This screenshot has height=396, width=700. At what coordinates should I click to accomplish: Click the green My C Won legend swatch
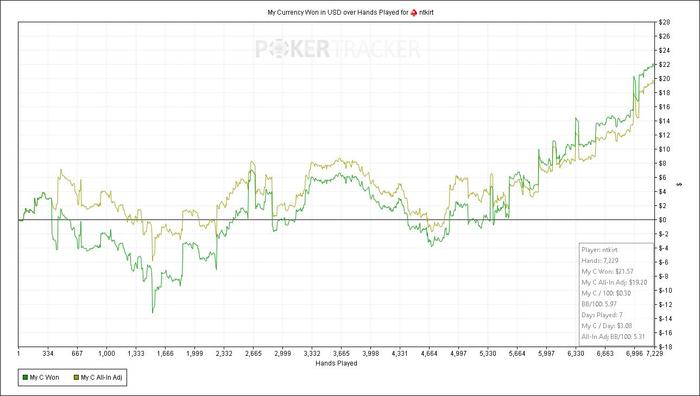point(25,378)
